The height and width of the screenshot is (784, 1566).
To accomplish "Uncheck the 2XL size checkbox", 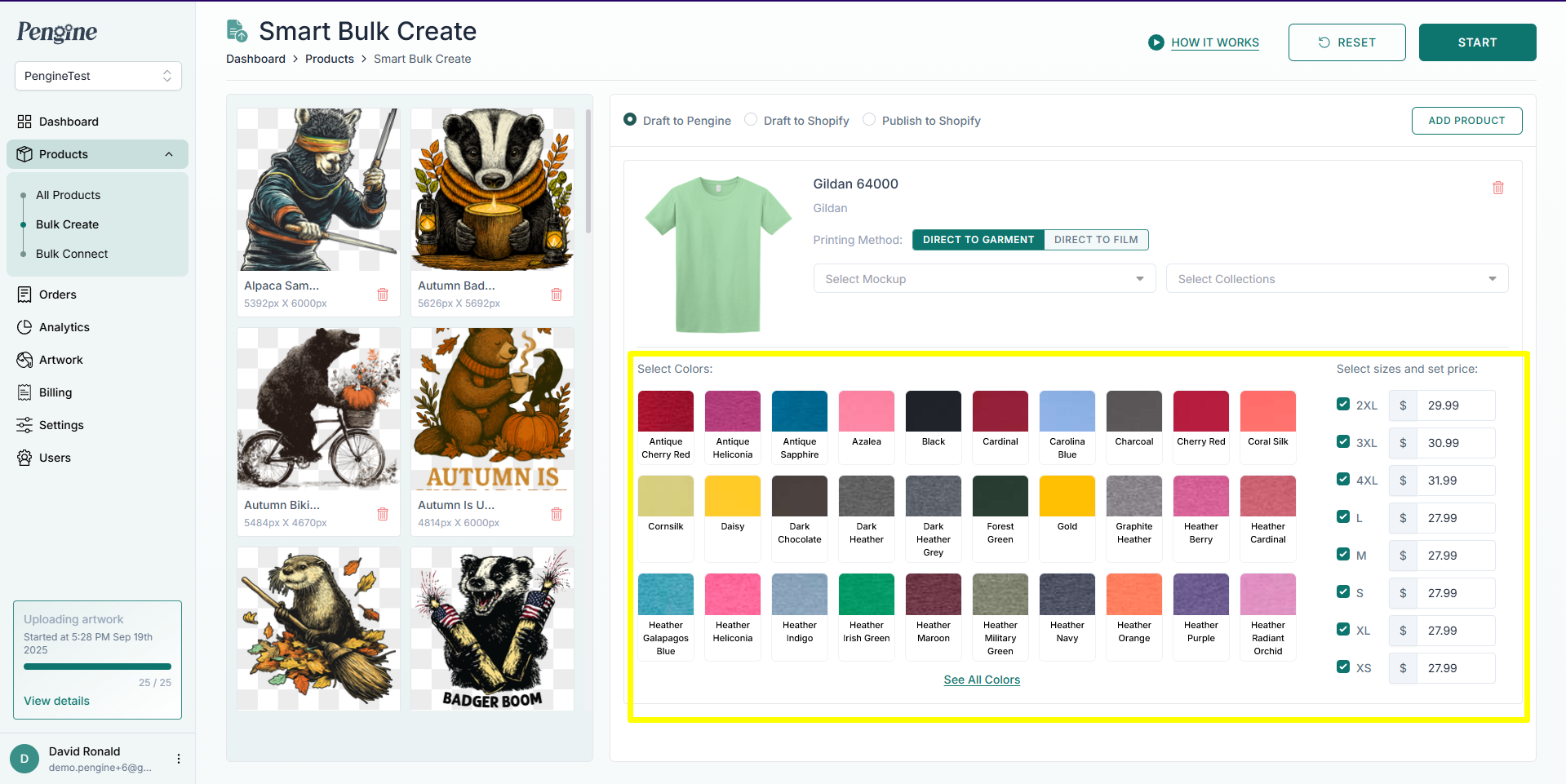I will tap(1343, 405).
